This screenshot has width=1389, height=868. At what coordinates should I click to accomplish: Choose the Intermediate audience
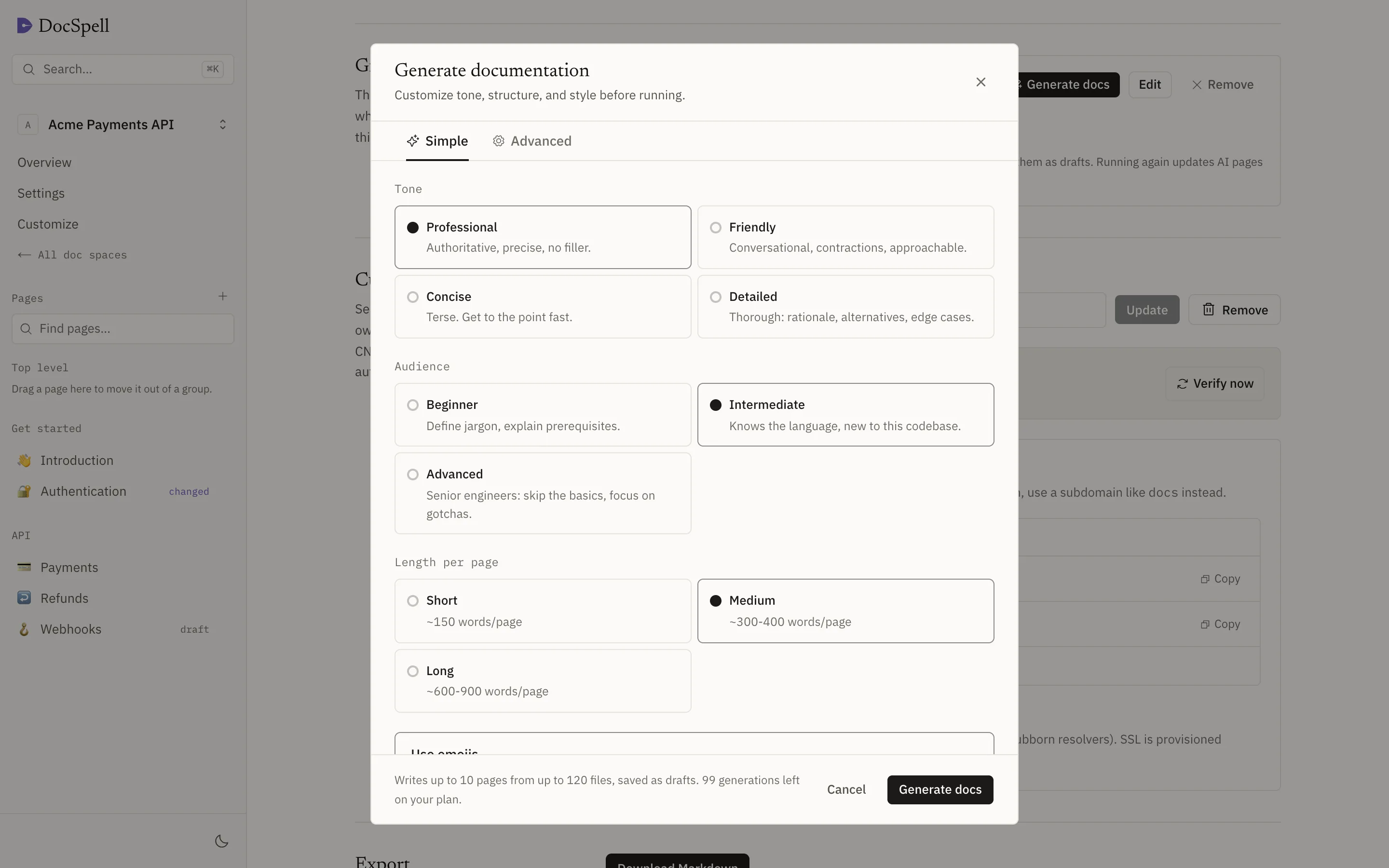[845, 415]
